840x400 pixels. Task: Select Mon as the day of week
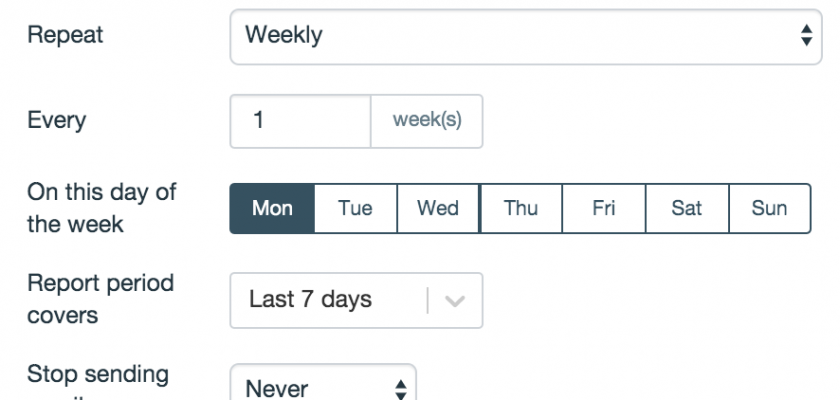pyautogui.click(x=272, y=208)
